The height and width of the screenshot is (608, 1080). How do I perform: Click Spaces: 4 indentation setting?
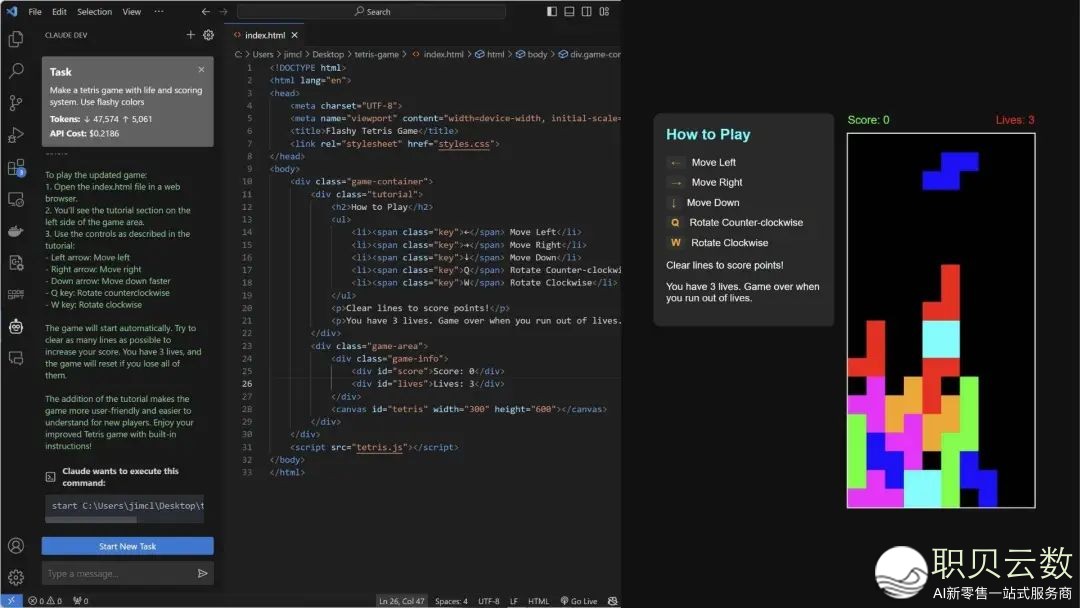(451, 601)
